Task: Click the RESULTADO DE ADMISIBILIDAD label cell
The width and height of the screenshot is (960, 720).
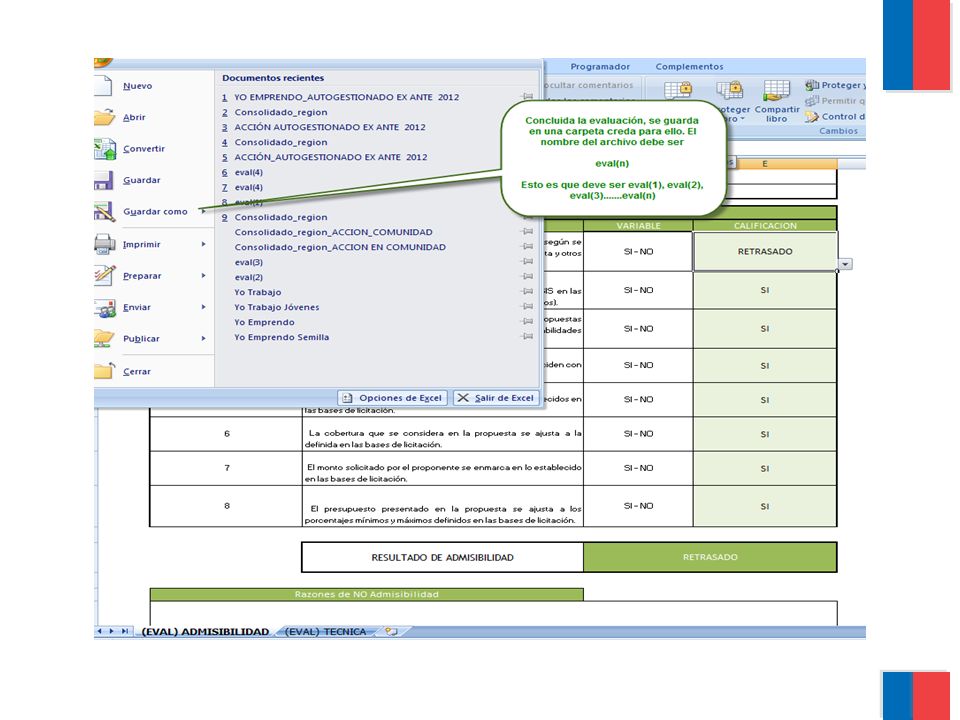Action: coord(442,557)
